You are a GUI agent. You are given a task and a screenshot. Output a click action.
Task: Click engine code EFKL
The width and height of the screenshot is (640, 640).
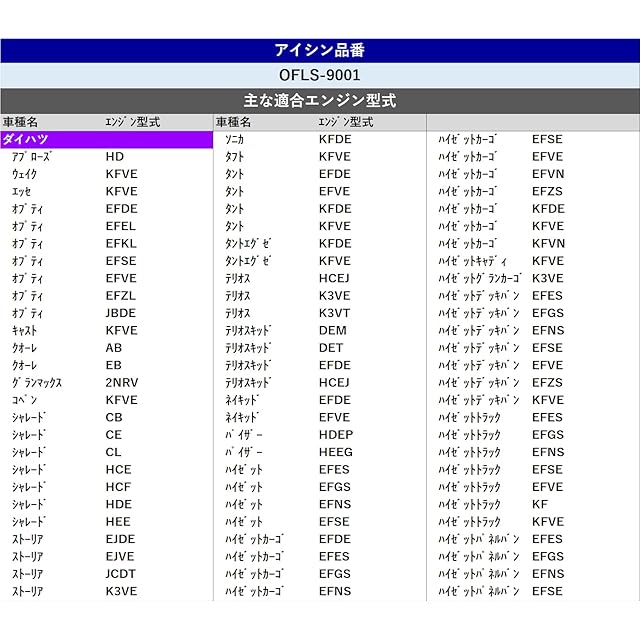coord(121,244)
